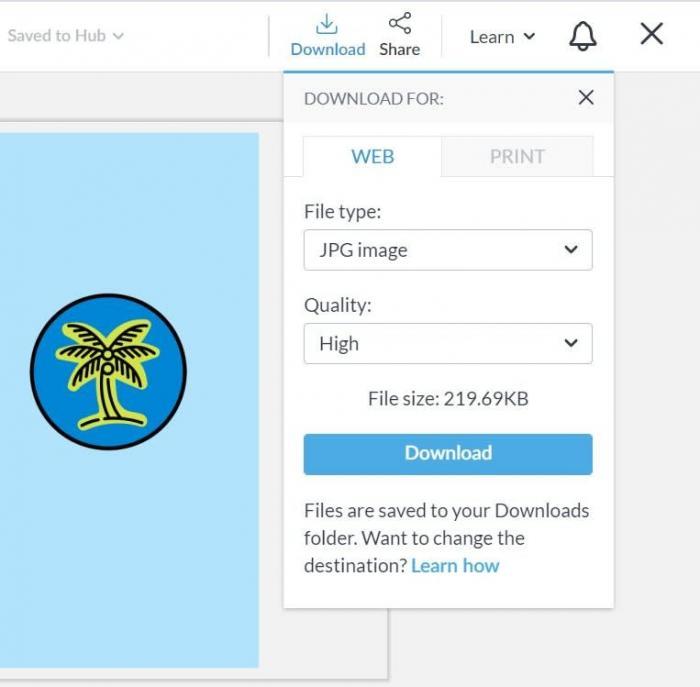Open the Saved to Hub dropdown
This screenshot has width=700, height=687.
[x=65, y=36]
